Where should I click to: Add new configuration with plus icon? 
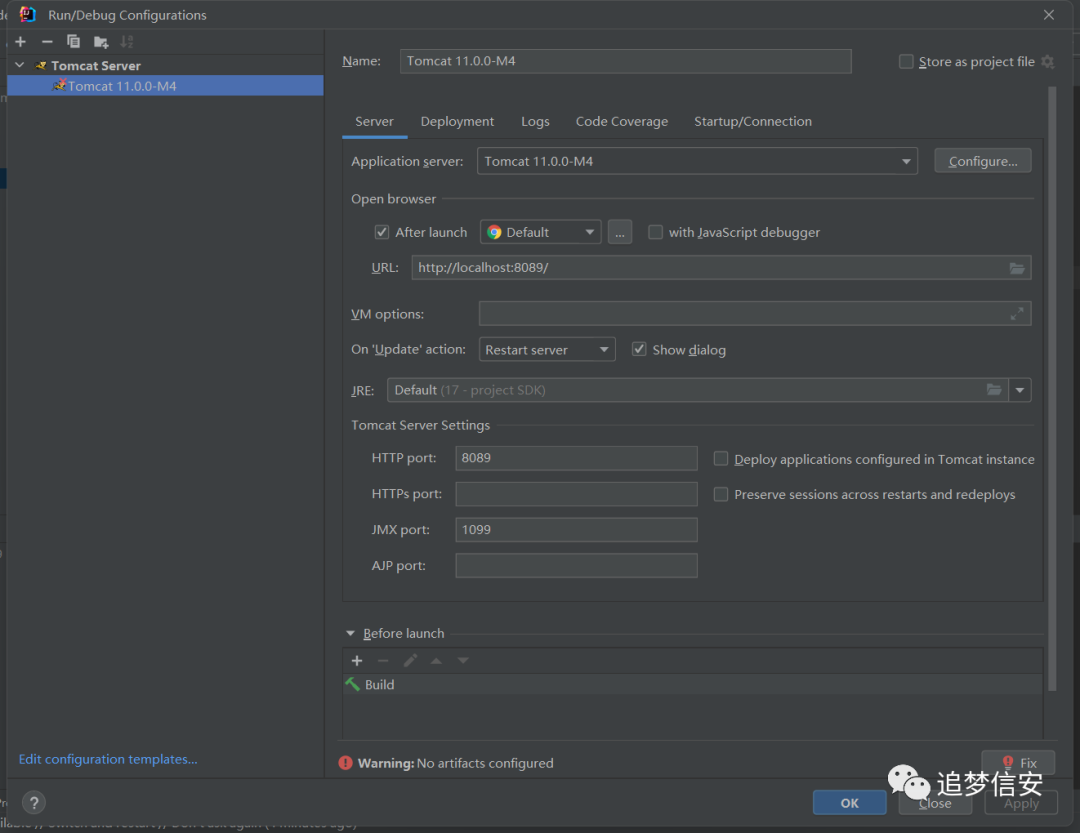[x=21, y=42]
